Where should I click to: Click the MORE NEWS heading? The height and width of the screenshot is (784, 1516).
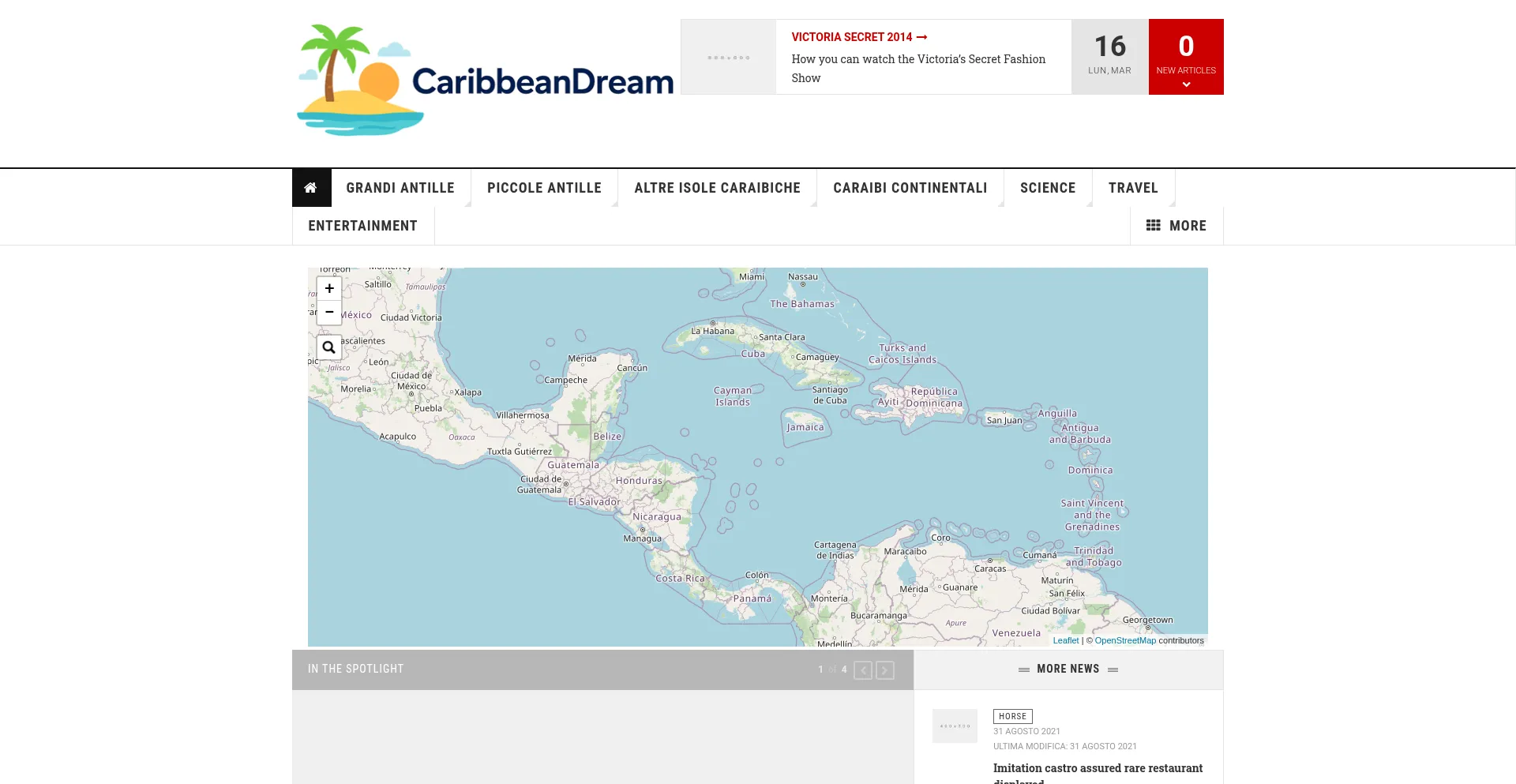pyautogui.click(x=1068, y=669)
